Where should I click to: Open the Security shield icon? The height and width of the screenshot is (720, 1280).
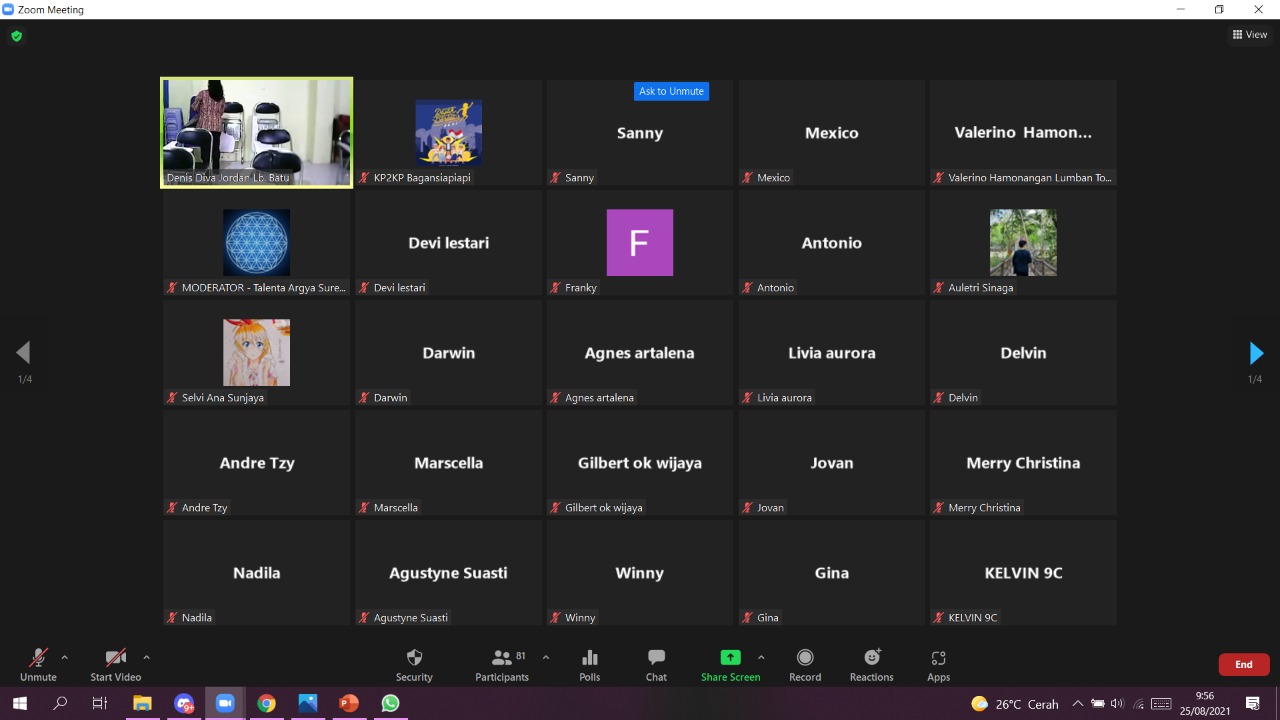(x=414, y=658)
